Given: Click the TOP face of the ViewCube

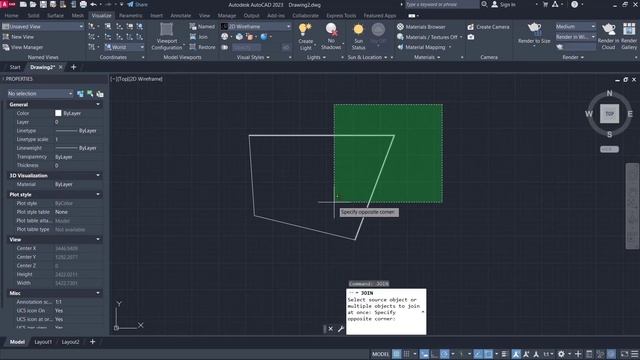Looking at the screenshot, I should click(x=609, y=114).
